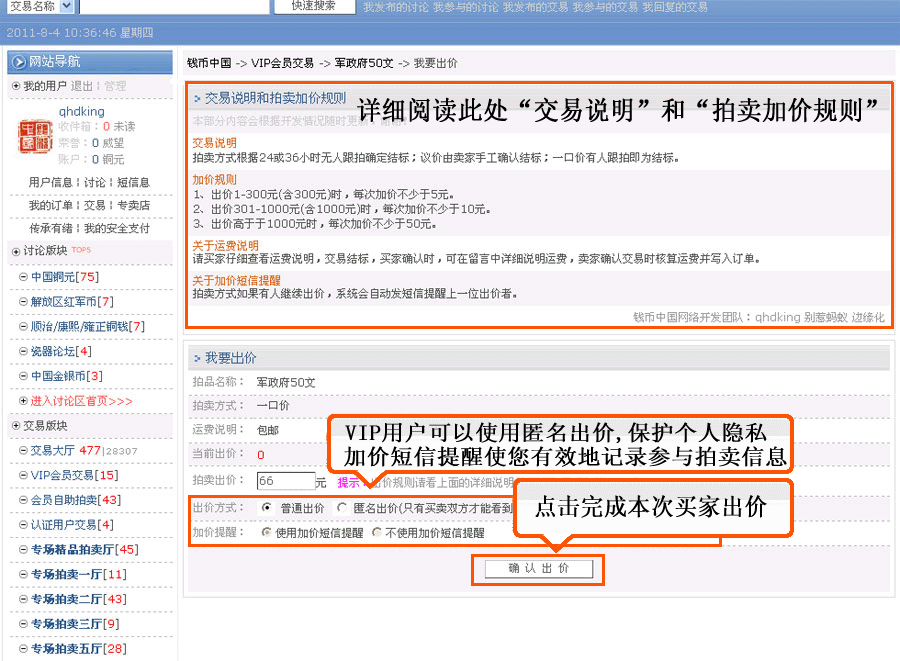The width and height of the screenshot is (900, 661).
Task: Click the circle icon beside 中国铜元
Action: (x=23, y=277)
